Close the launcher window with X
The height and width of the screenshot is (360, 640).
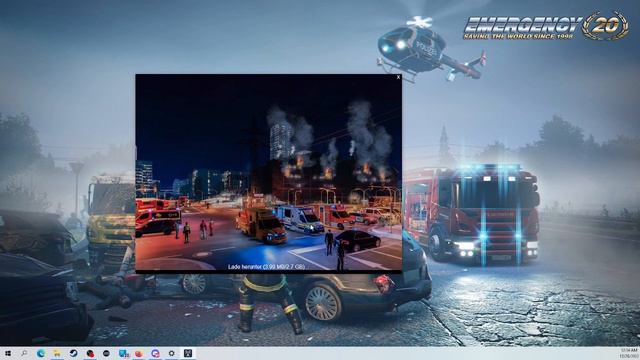click(x=398, y=77)
